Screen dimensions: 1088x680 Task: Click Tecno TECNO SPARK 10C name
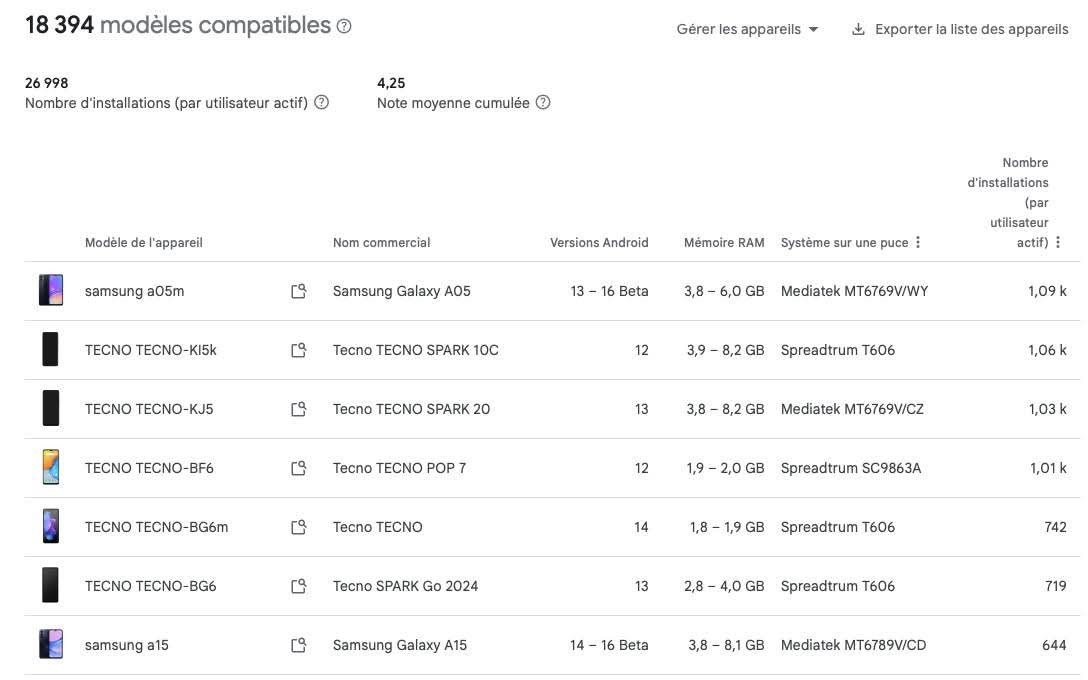coord(416,350)
